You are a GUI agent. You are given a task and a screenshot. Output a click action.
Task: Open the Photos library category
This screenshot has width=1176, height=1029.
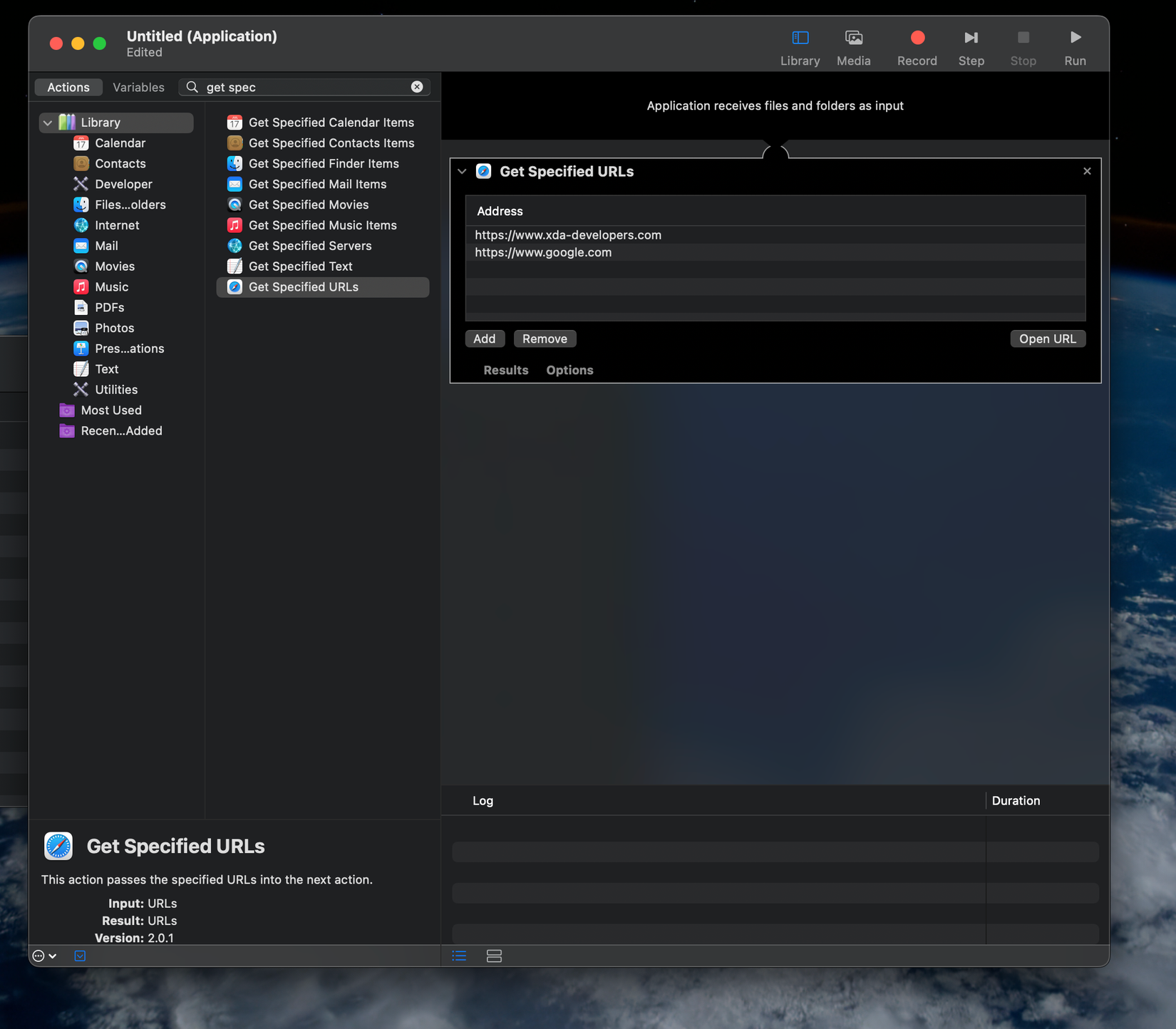pos(114,328)
